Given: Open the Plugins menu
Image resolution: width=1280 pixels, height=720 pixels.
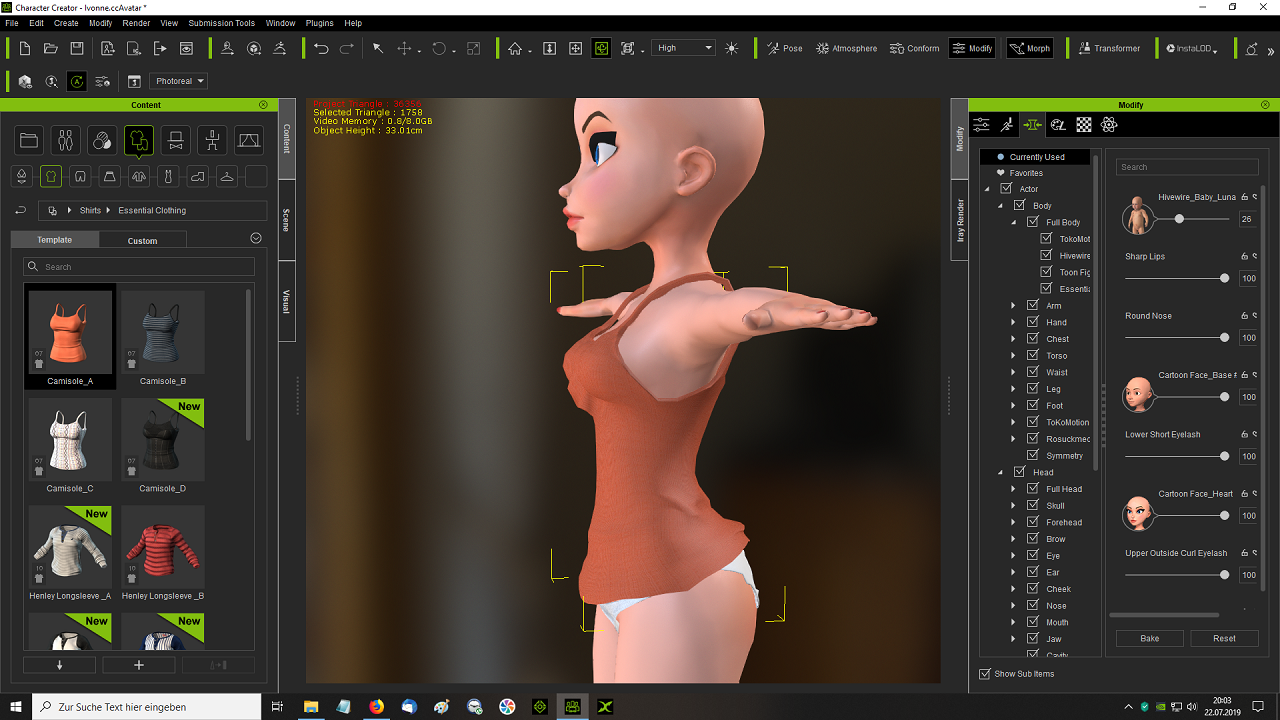Looking at the screenshot, I should 320,23.
